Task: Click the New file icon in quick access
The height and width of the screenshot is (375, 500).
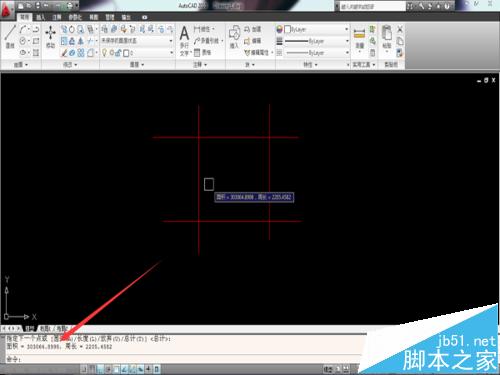Action: coord(21,5)
